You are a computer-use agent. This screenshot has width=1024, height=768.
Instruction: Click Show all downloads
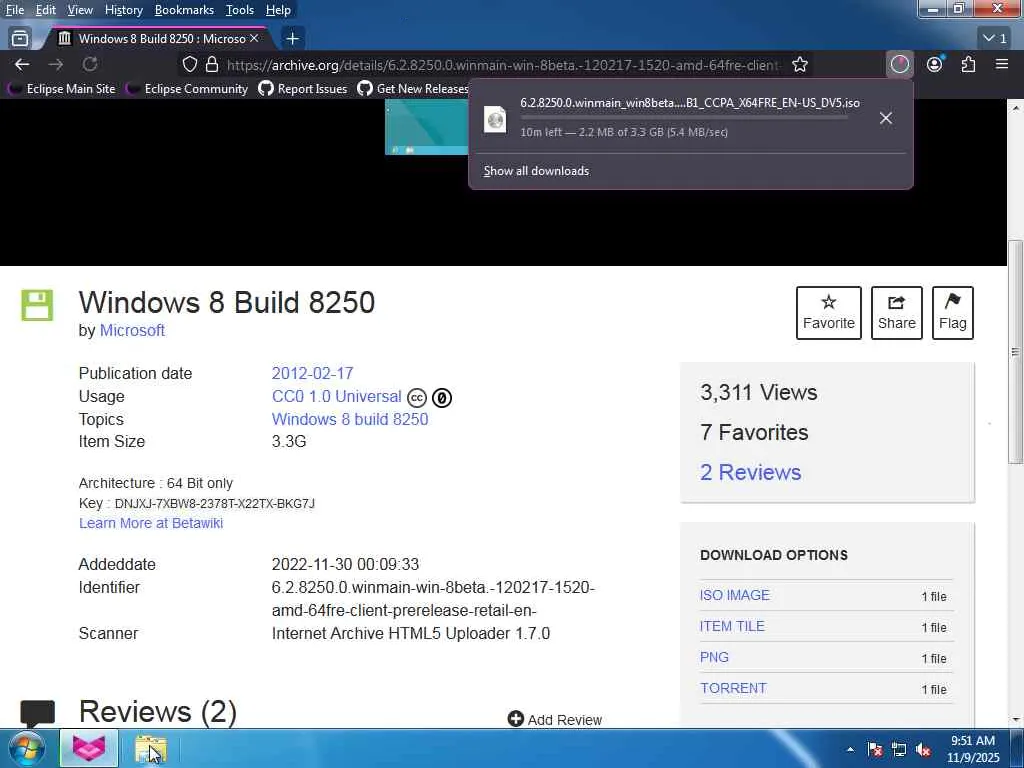point(536,170)
